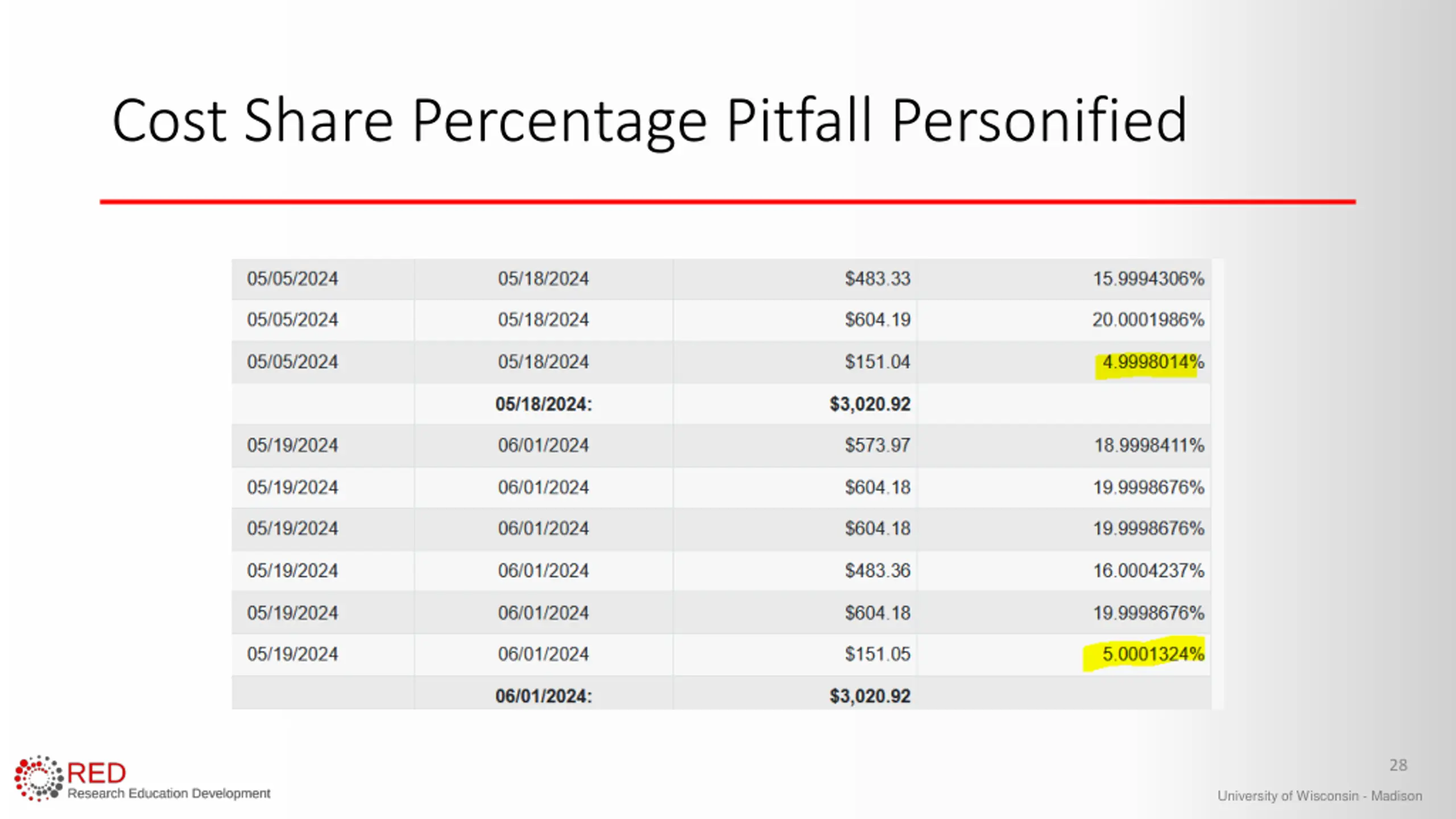
Task: Select the $151.05 amount cell
Action: [877, 654]
